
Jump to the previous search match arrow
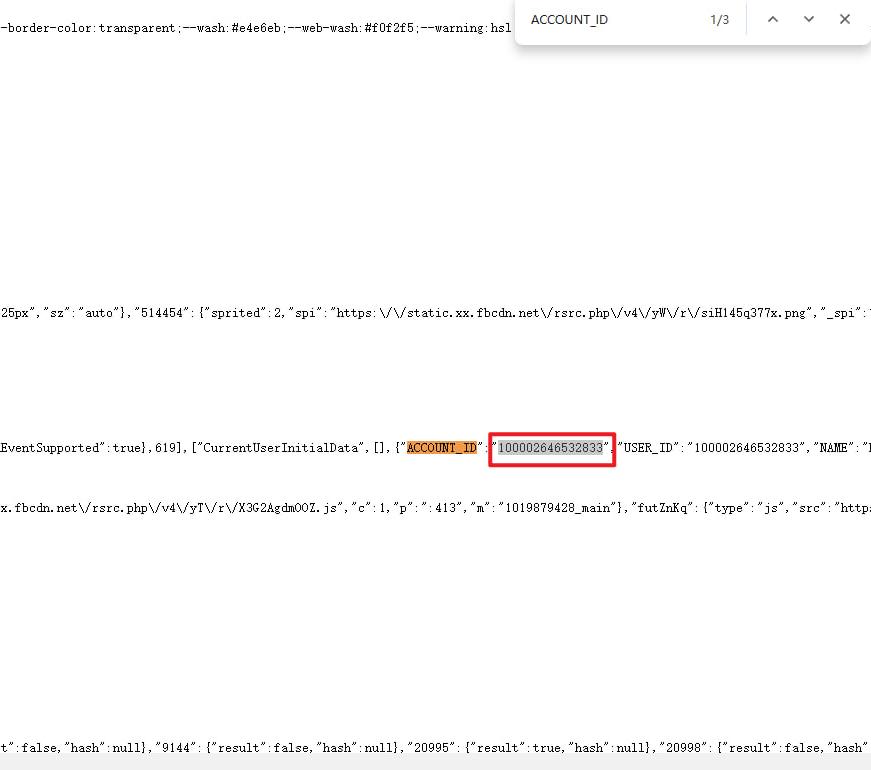click(772, 20)
